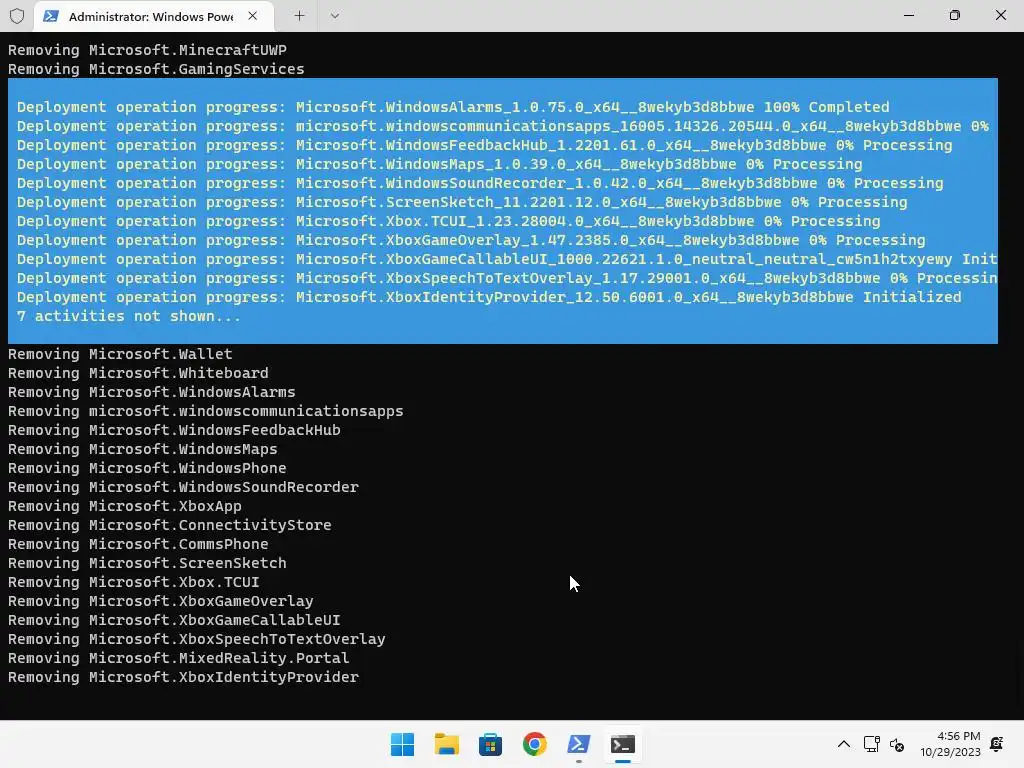Open the network status tray icon
1024x768 pixels.
pyautogui.click(x=872, y=744)
